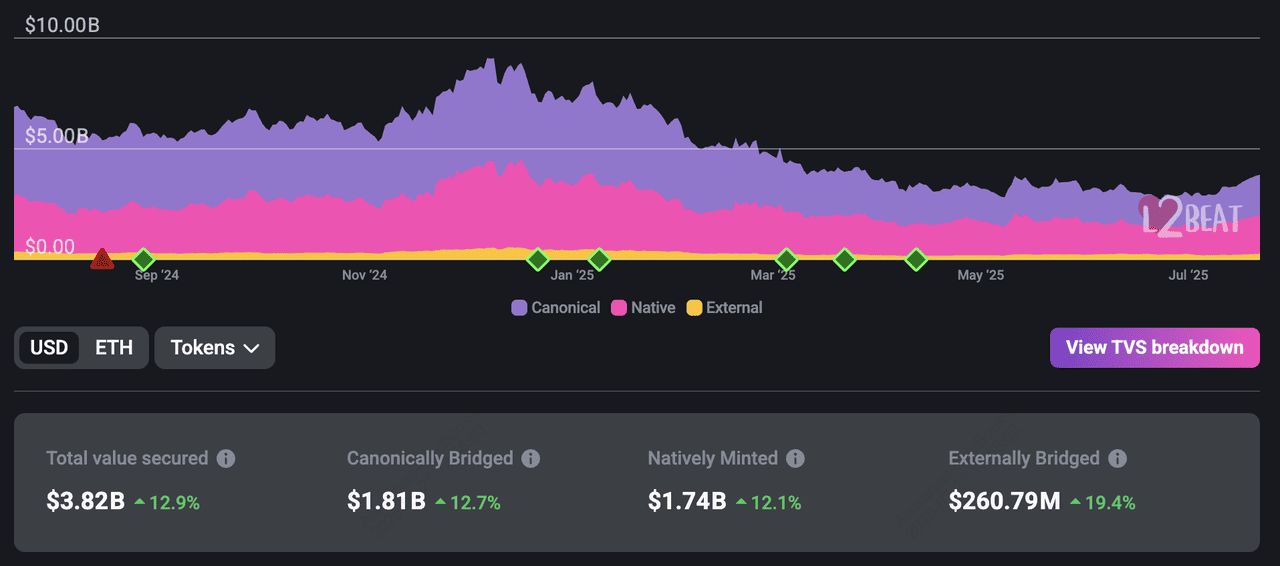Click the info icon beside Natively Minted
Image resolution: width=1280 pixels, height=566 pixels.
(x=795, y=458)
